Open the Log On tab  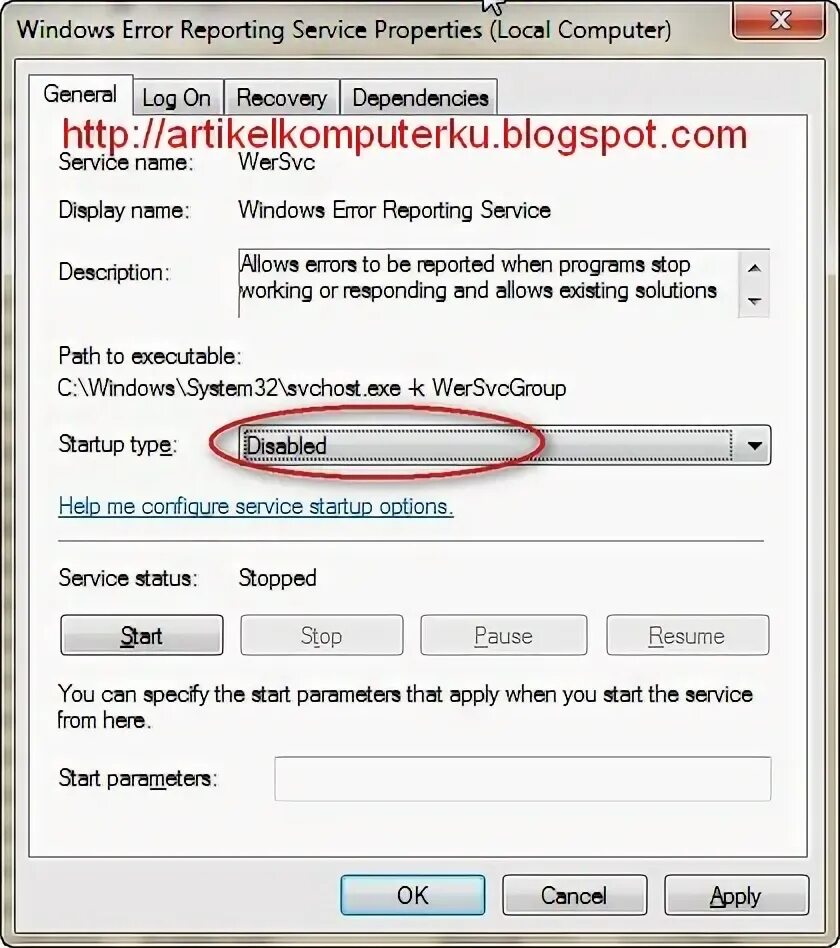(178, 97)
